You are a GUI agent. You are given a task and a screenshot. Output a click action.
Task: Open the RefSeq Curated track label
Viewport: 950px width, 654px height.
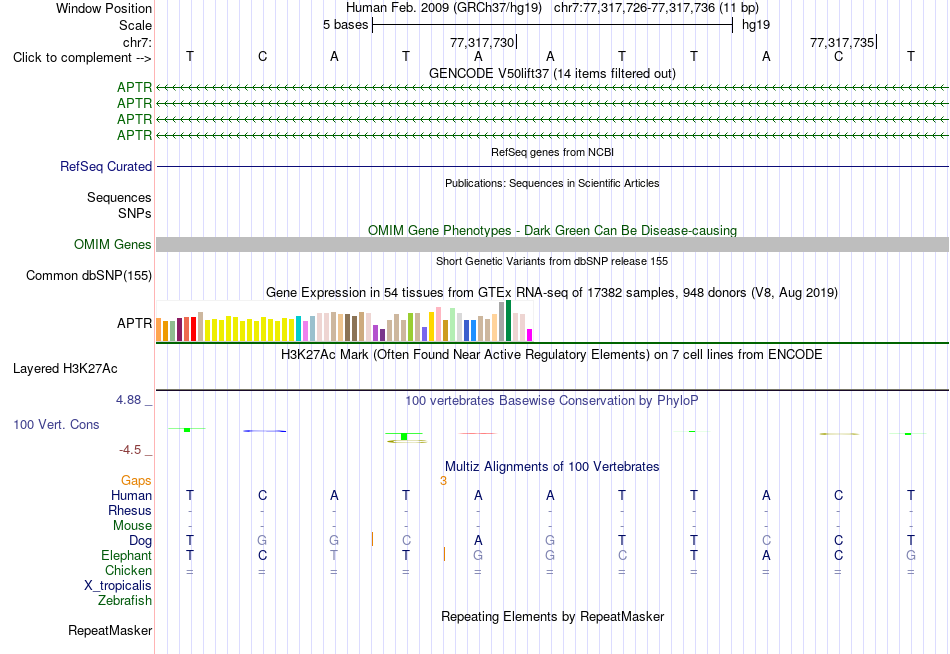[106, 166]
